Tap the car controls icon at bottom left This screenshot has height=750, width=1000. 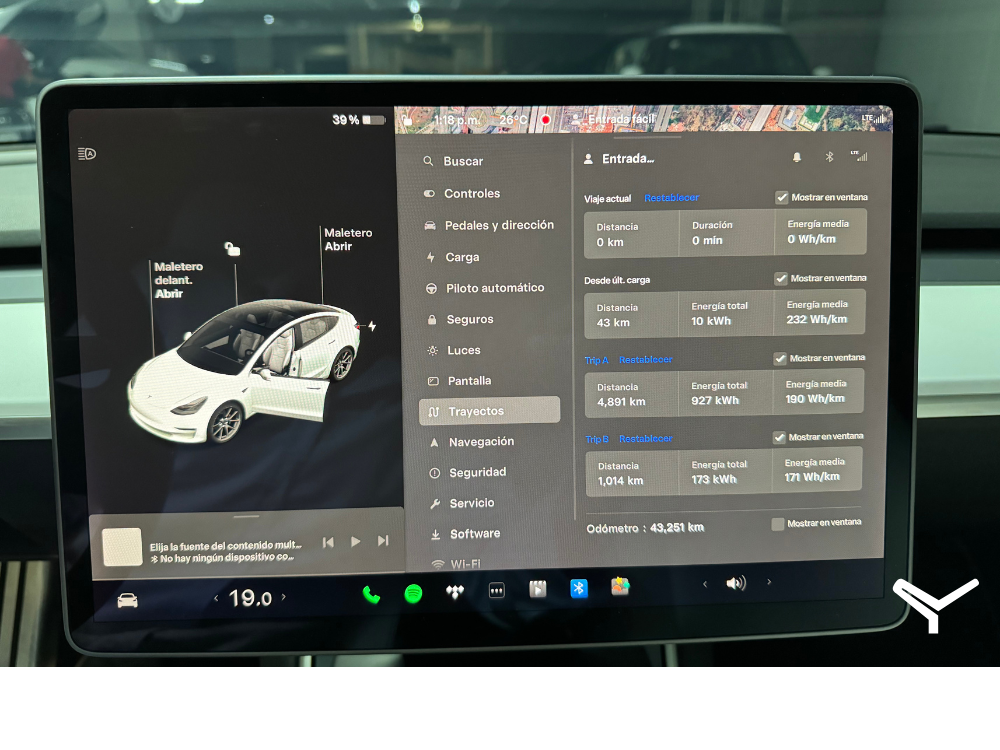click(x=128, y=600)
